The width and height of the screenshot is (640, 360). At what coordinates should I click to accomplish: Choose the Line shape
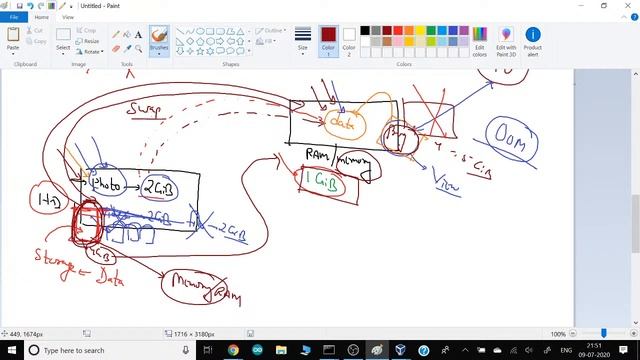(x=180, y=31)
